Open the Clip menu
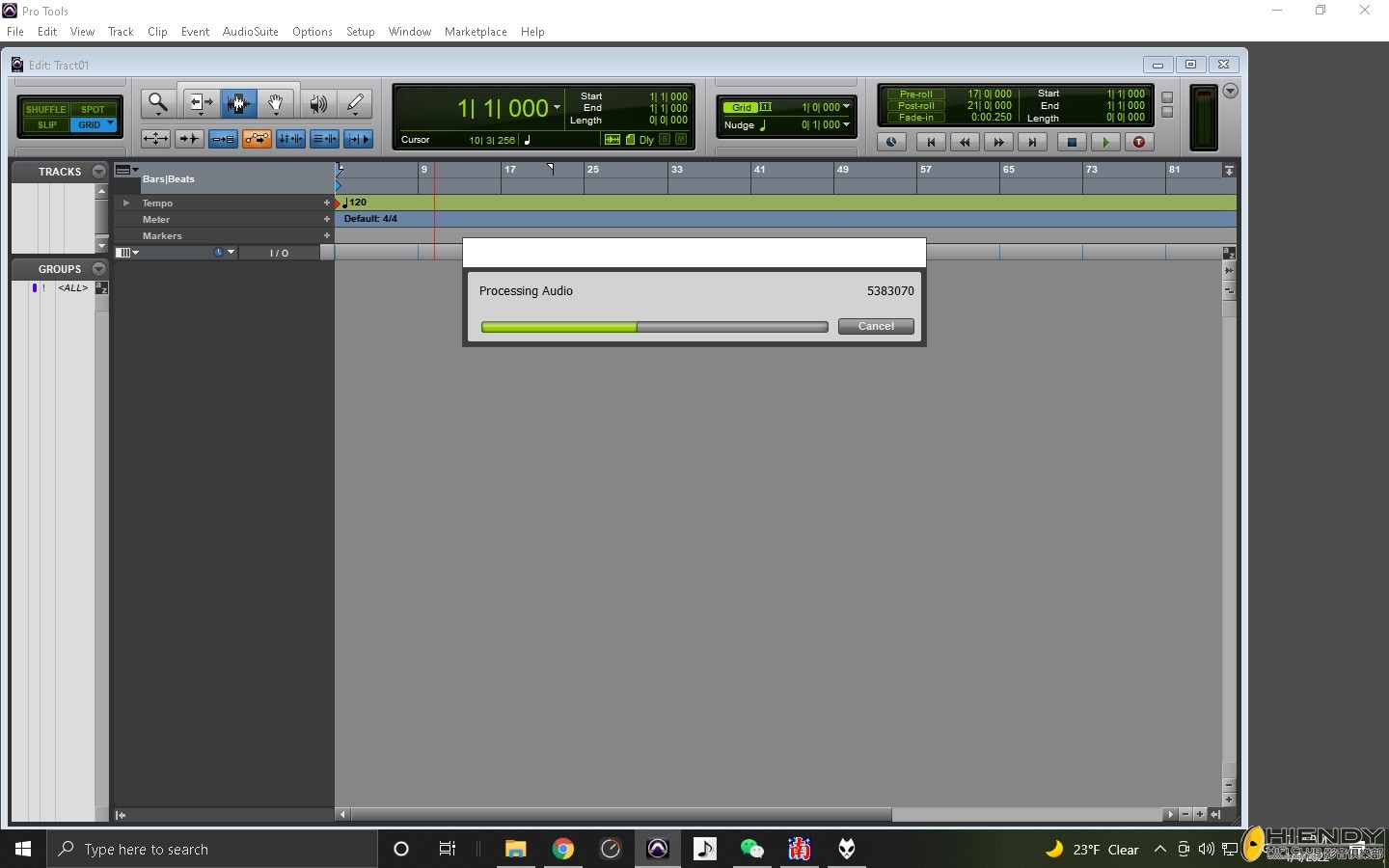Image resolution: width=1389 pixels, height=868 pixels. click(157, 32)
